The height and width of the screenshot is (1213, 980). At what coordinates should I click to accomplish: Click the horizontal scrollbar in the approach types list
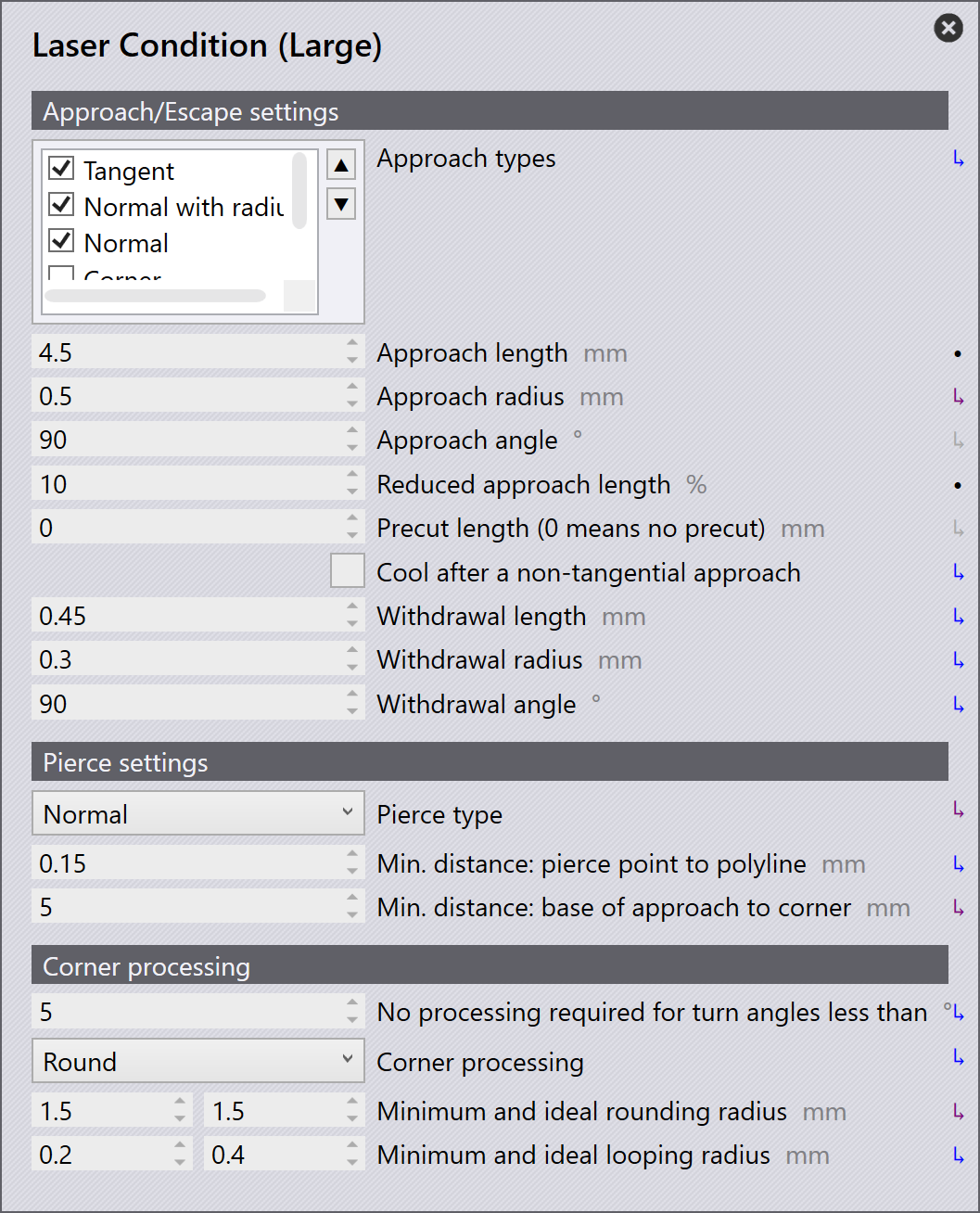coord(155,296)
